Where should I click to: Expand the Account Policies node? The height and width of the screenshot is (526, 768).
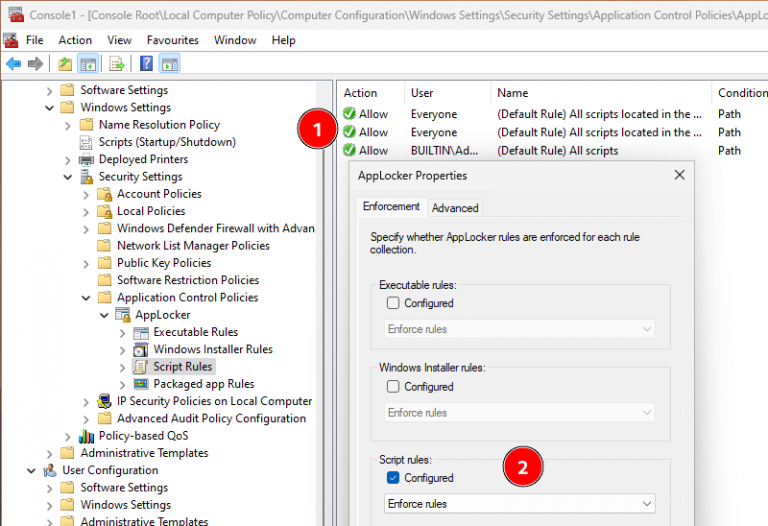[86, 194]
